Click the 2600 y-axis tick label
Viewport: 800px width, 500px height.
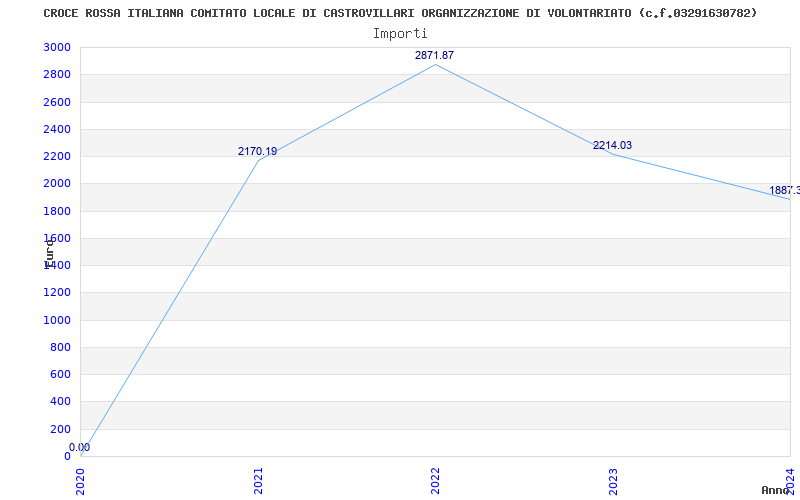click(58, 102)
